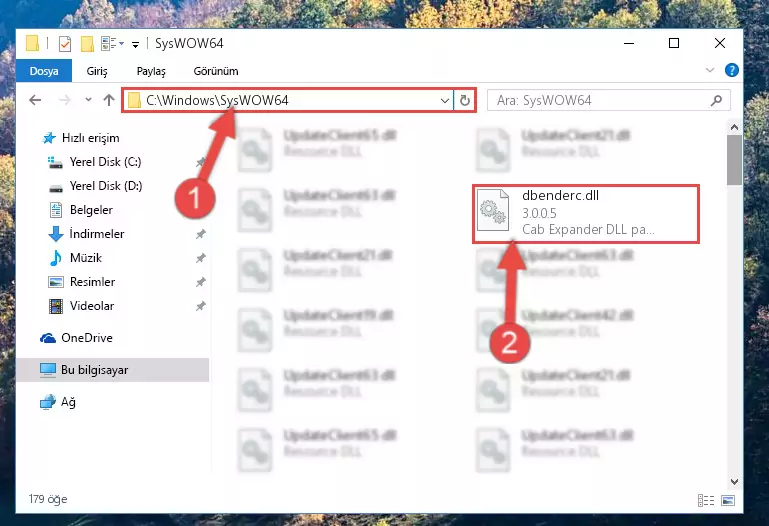
Task: Switch to details view in status bar
Action: [706, 501]
